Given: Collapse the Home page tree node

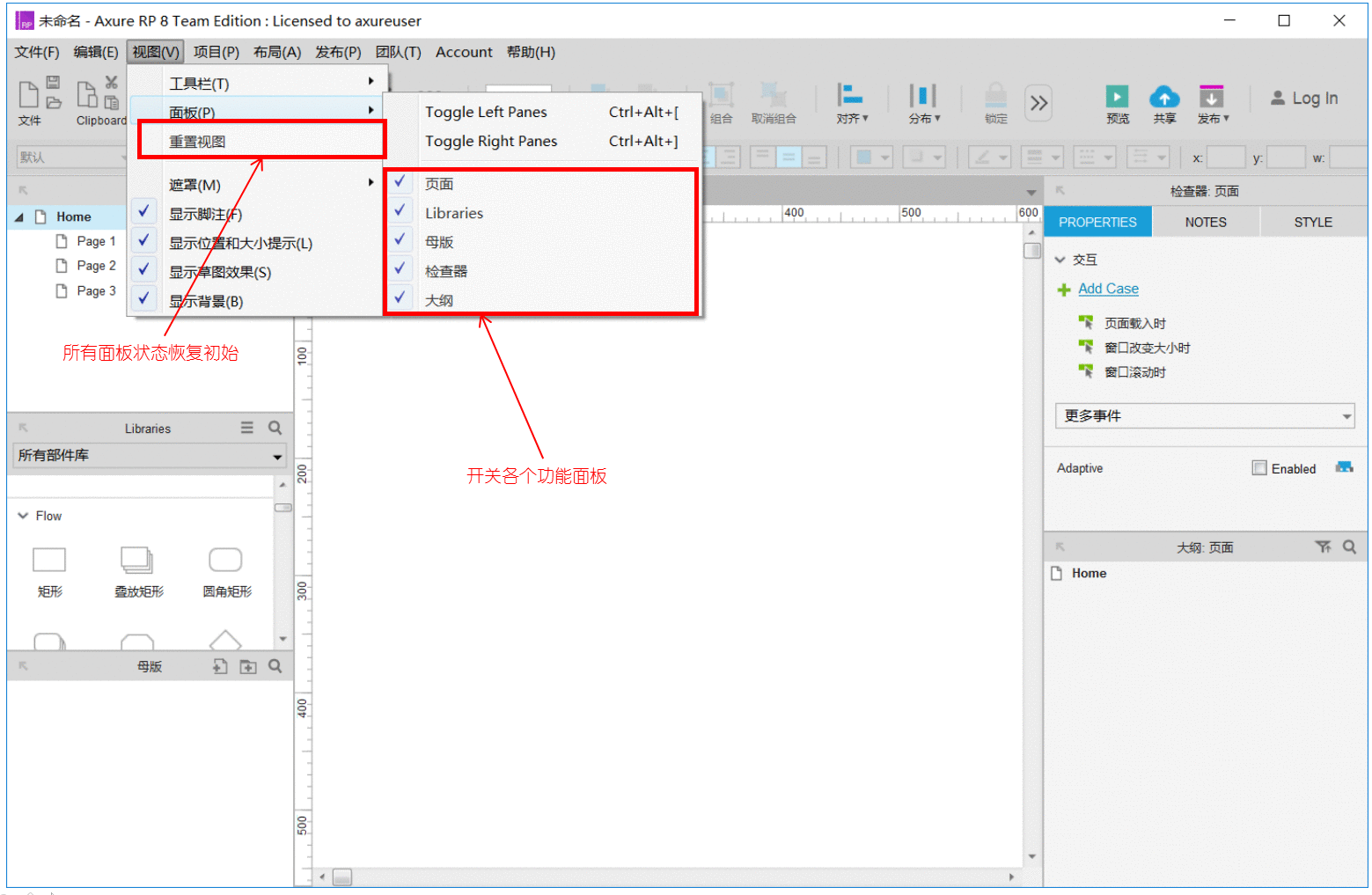Looking at the screenshot, I should (19, 216).
